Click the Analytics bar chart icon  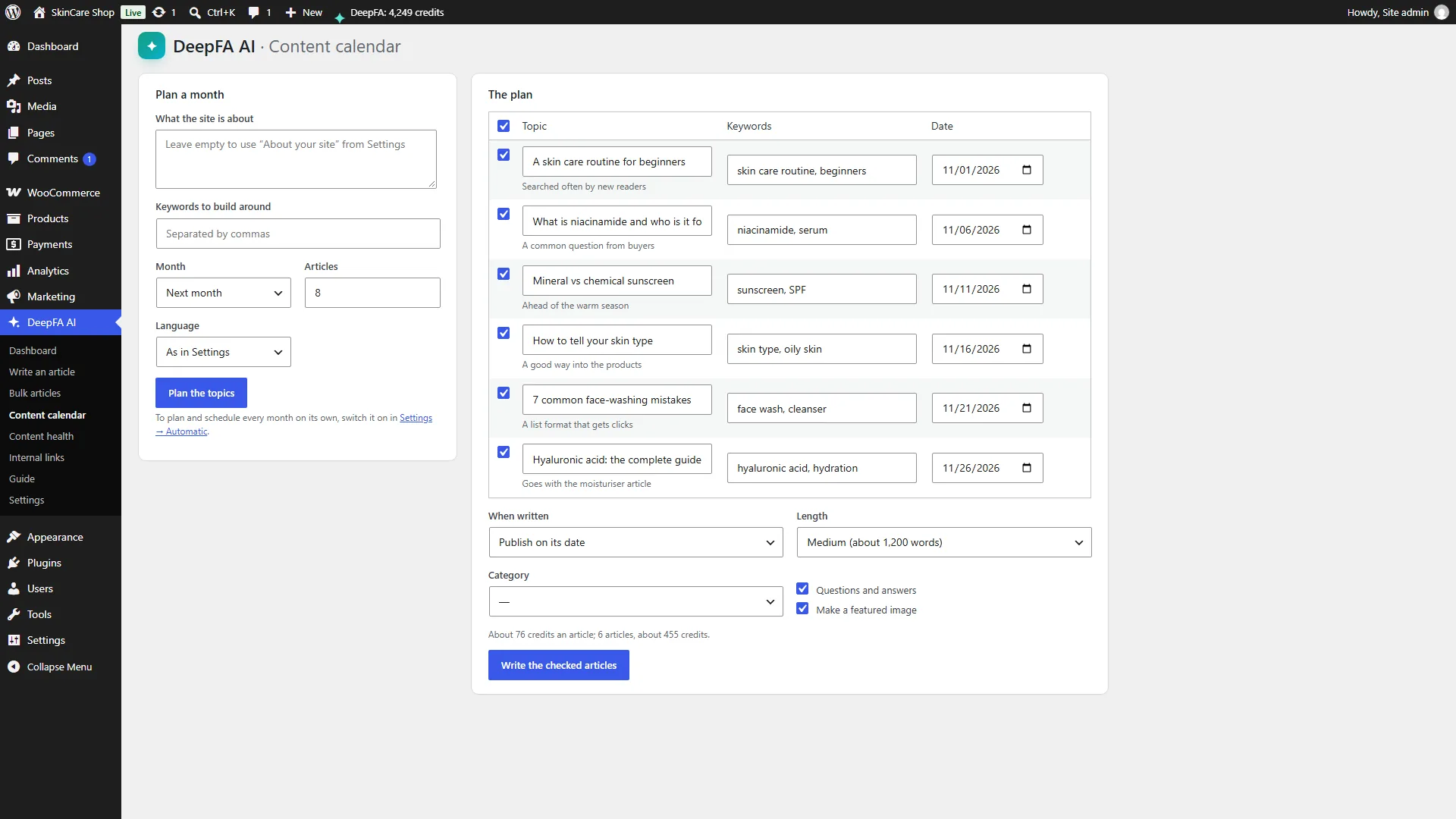point(14,271)
